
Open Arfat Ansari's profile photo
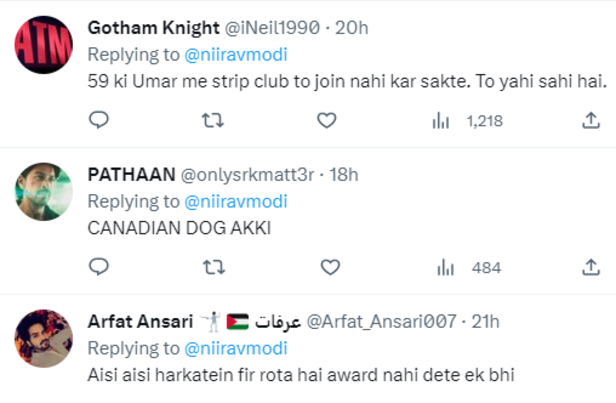point(44,338)
